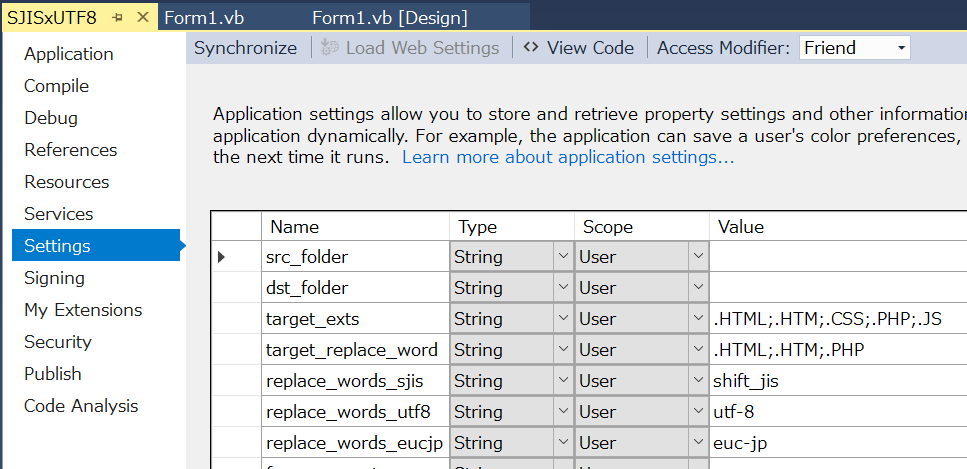Click the dst_folder name cell
Image resolution: width=967 pixels, height=469 pixels.
(x=356, y=288)
